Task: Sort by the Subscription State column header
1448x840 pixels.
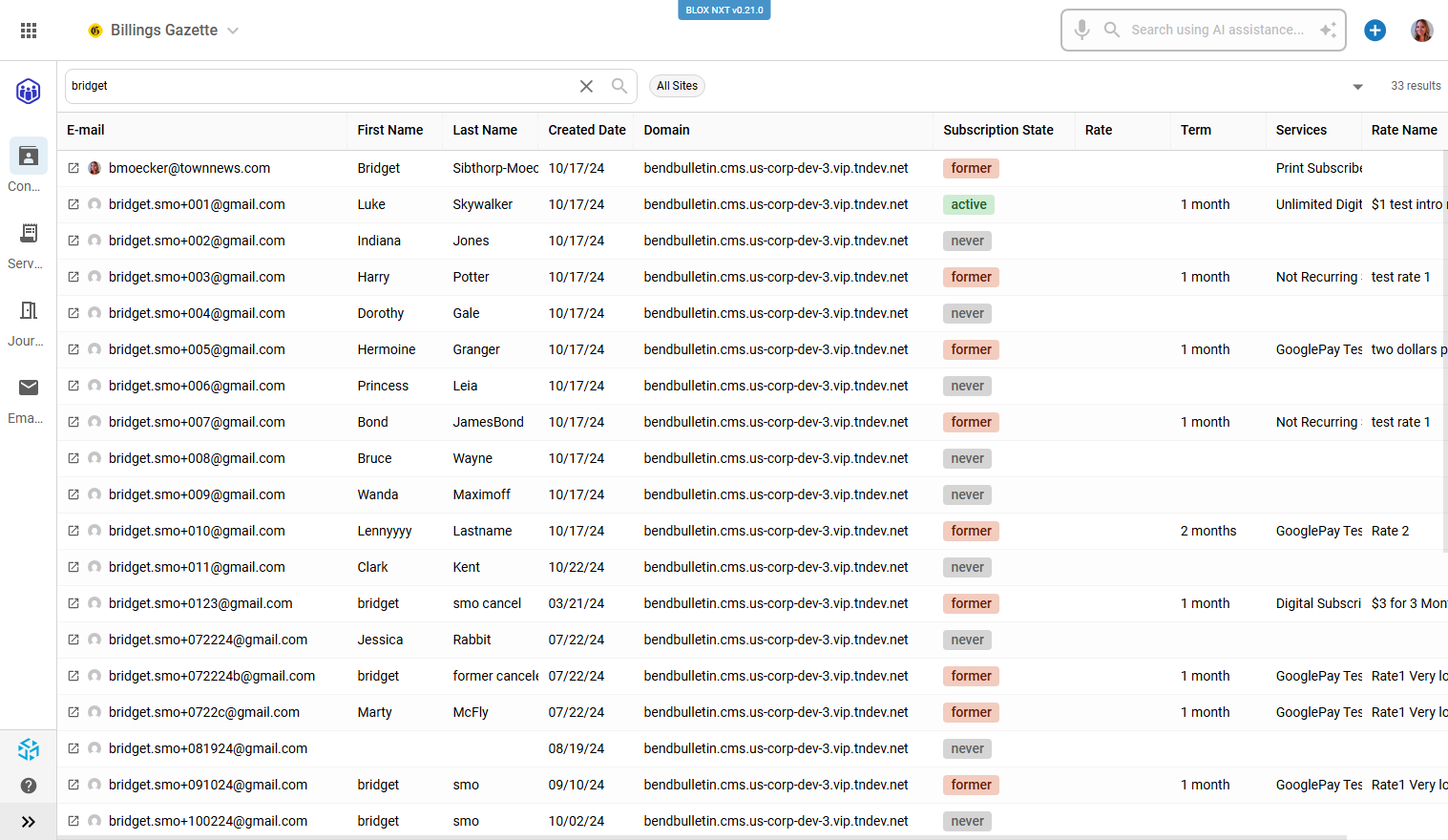Action: click(x=997, y=130)
